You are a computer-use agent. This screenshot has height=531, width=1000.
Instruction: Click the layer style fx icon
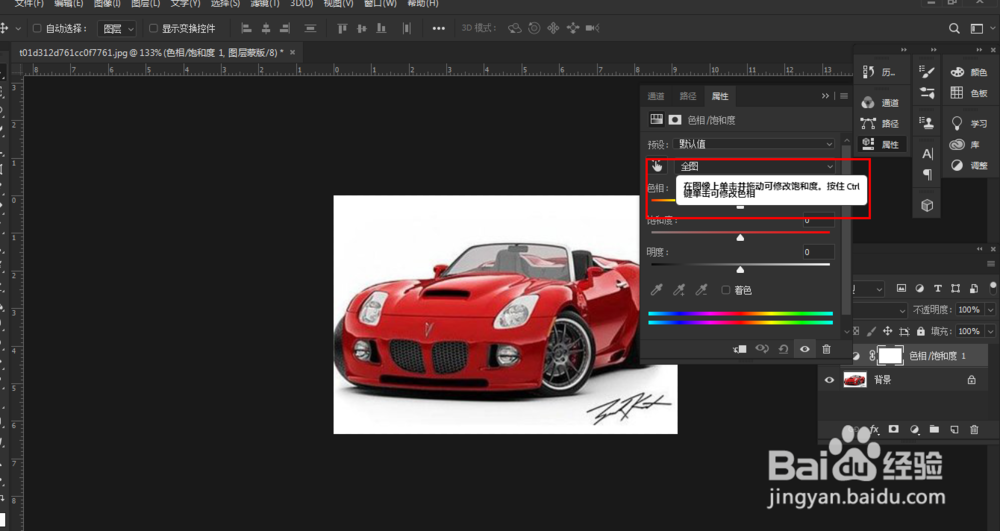point(875,430)
